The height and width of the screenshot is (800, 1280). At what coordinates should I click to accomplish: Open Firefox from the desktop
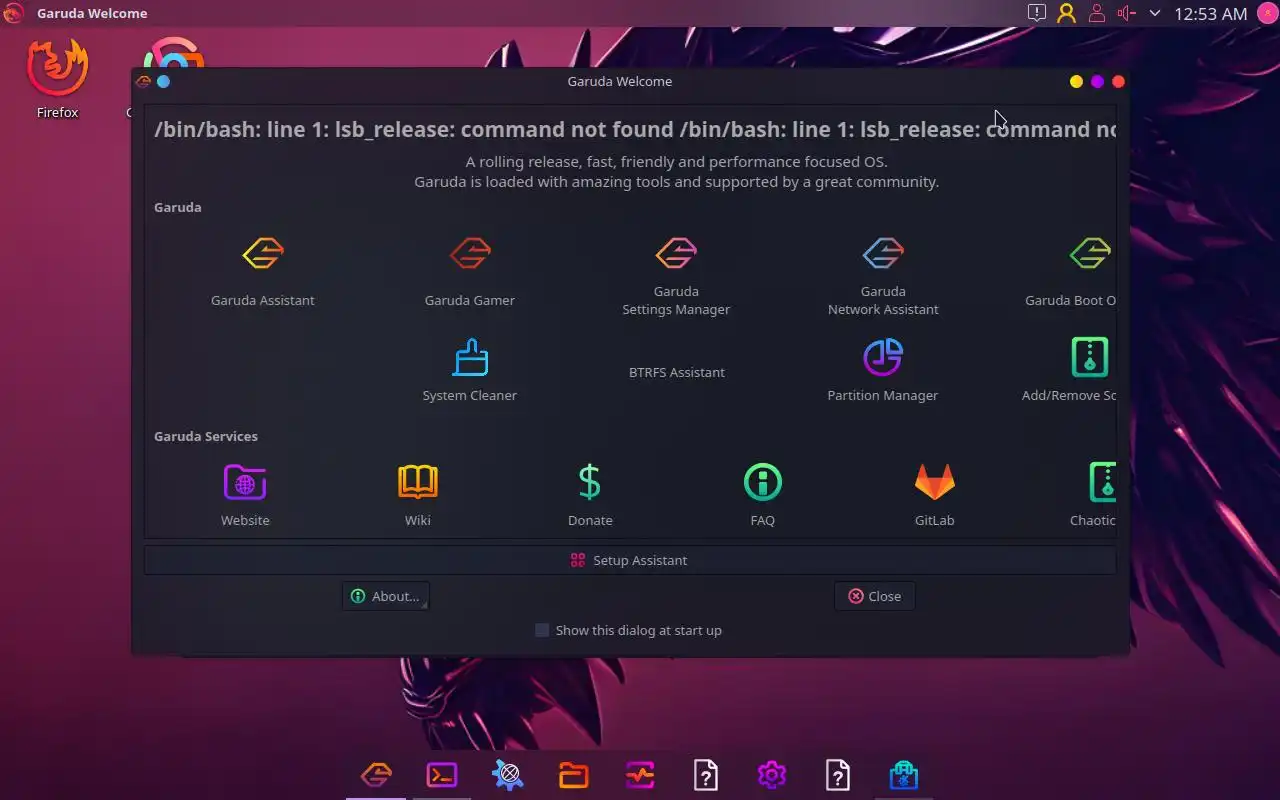coord(57,78)
